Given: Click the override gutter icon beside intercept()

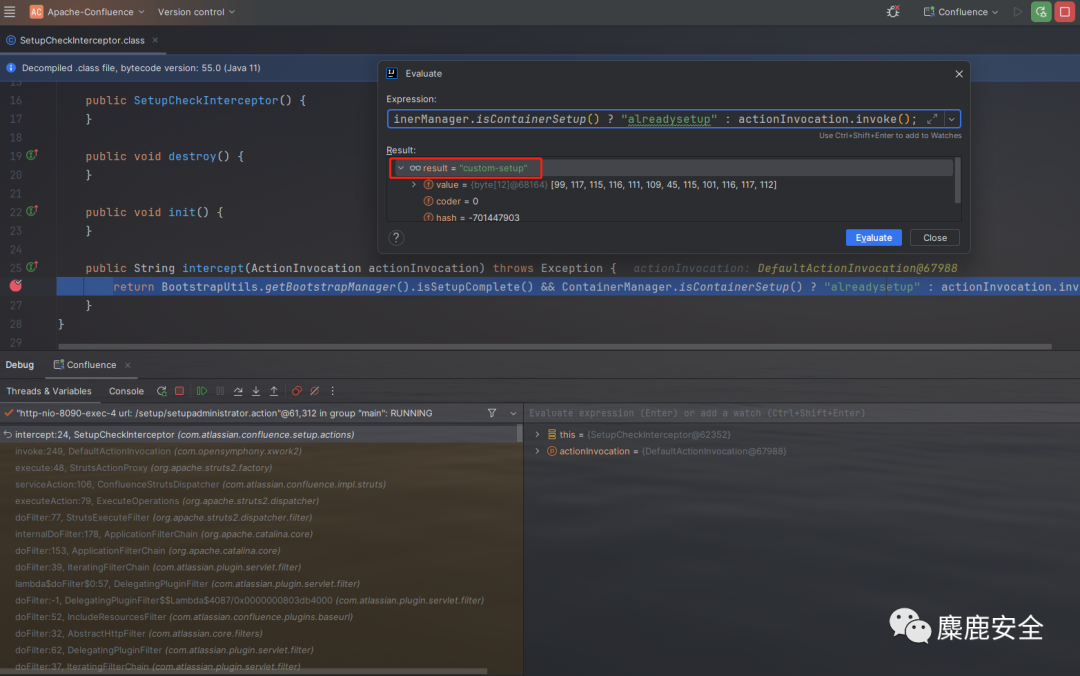Looking at the screenshot, I should tap(32, 267).
